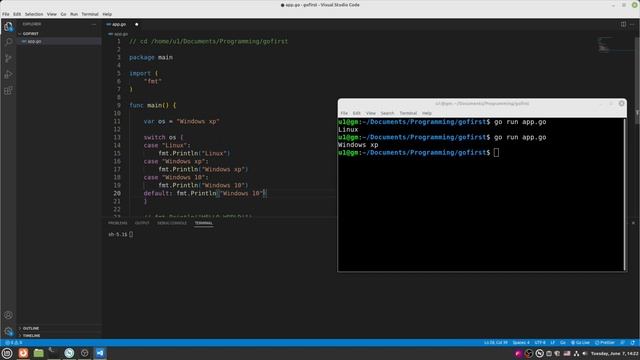The image size is (640, 360).
Task: Click the notifications bell in the status bar
Action: pyautogui.click(x=633, y=343)
